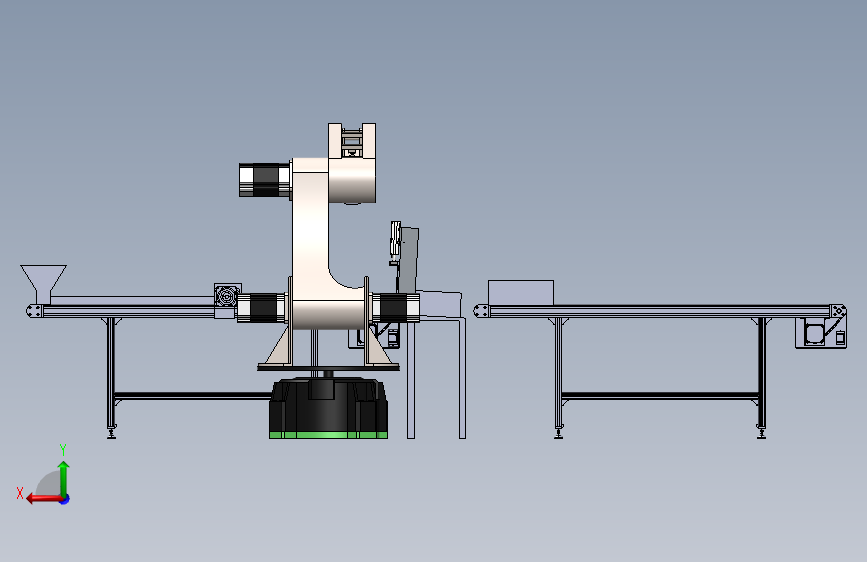Image resolution: width=867 pixels, height=562 pixels.
Task: Click the round turntable plate under the robot
Action: tap(328, 367)
